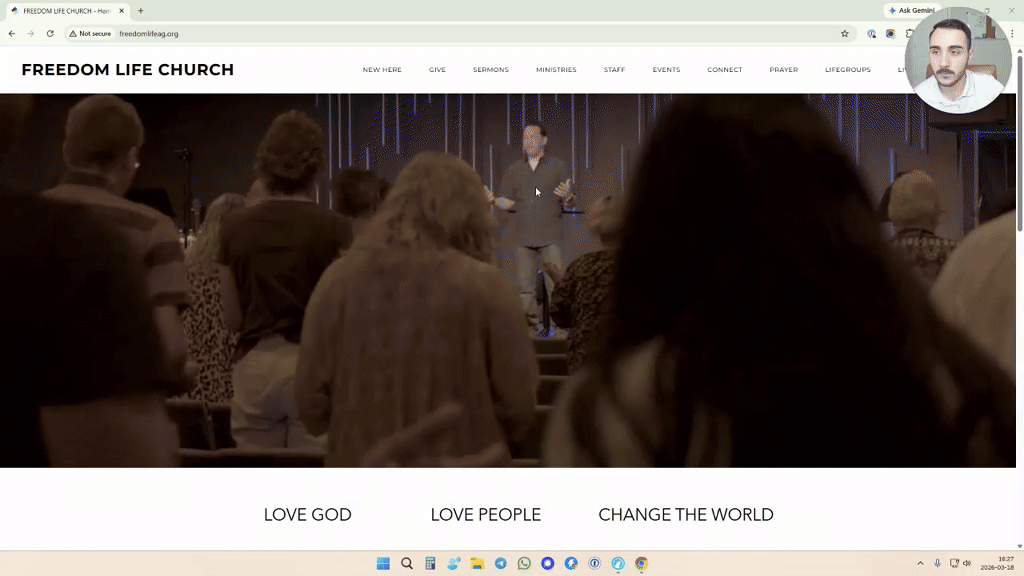Open the NEW HERE menu item
The image size is (1024, 576).
tap(382, 70)
